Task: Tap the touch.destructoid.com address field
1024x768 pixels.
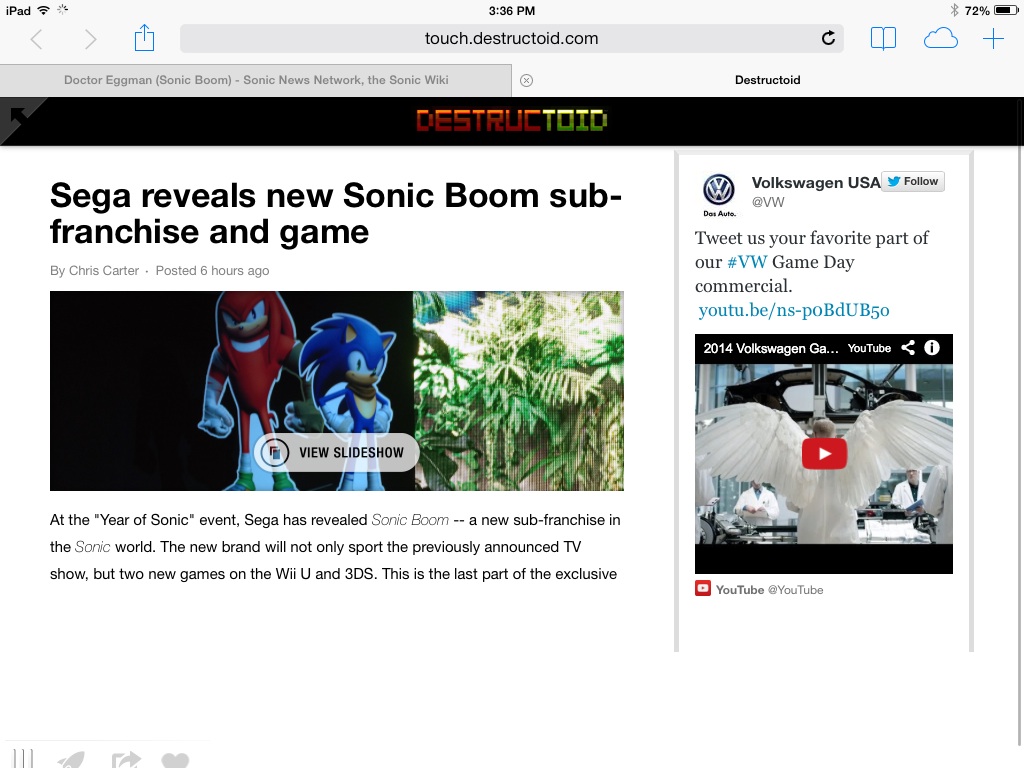Action: click(x=511, y=39)
